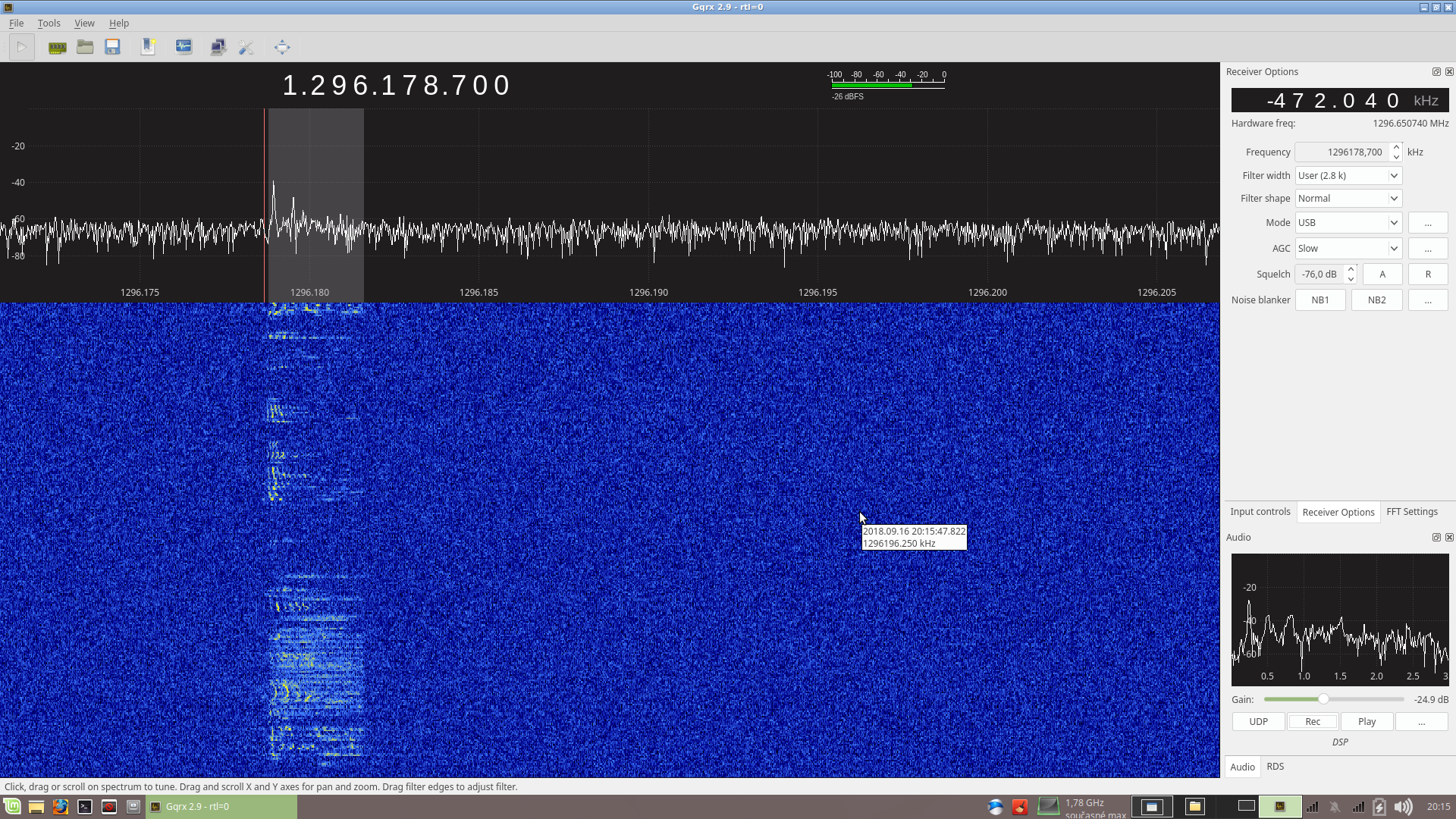The width and height of the screenshot is (1456, 819).
Task: Click the audio Gain slider handle
Action: (x=1323, y=699)
